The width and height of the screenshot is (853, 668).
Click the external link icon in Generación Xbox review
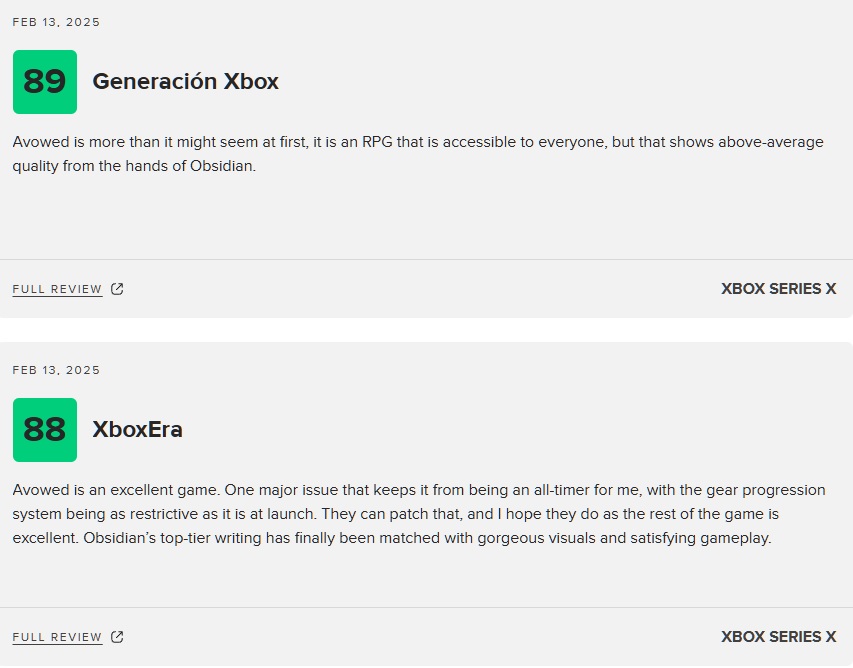click(x=117, y=289)
